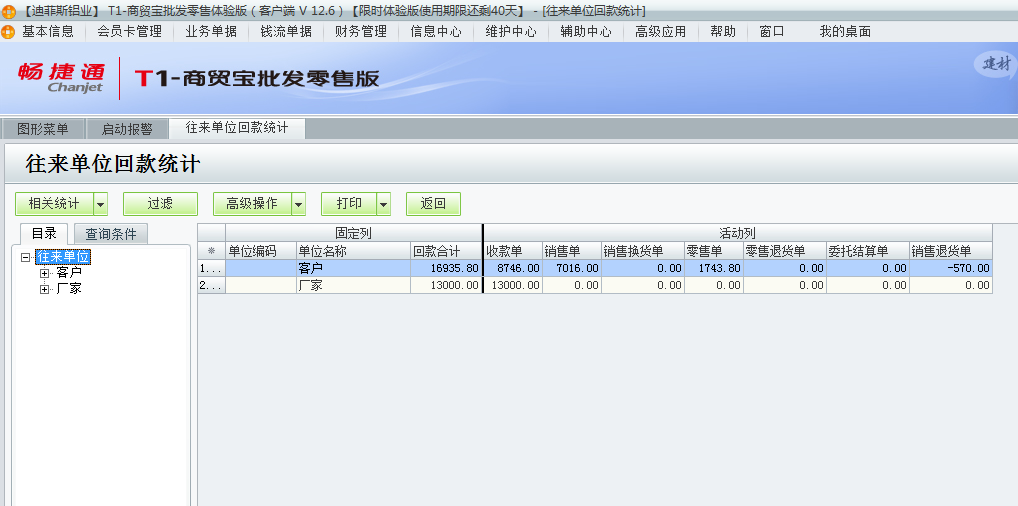Viewport: 1018px width, 506px height.
Task: Switch to the 目录 panel tab
Action: click(44, 234)
